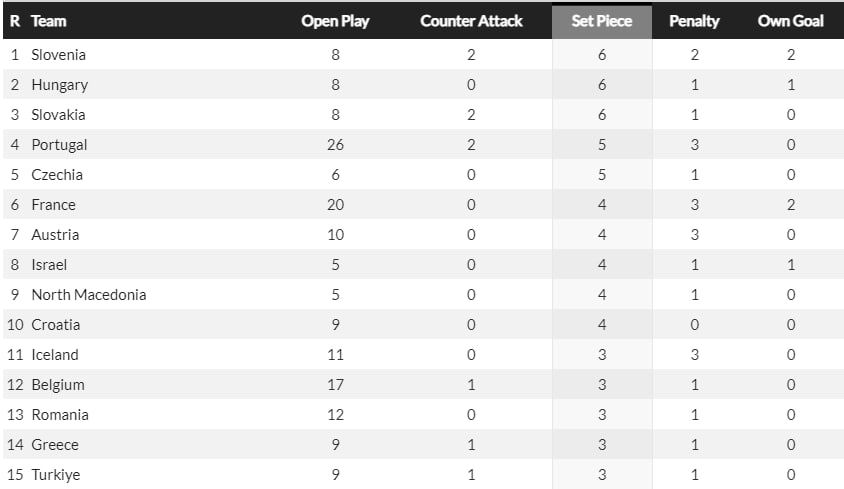Sort by Own Goal column header
Screen dimensions: 844x489
point(790,21)
